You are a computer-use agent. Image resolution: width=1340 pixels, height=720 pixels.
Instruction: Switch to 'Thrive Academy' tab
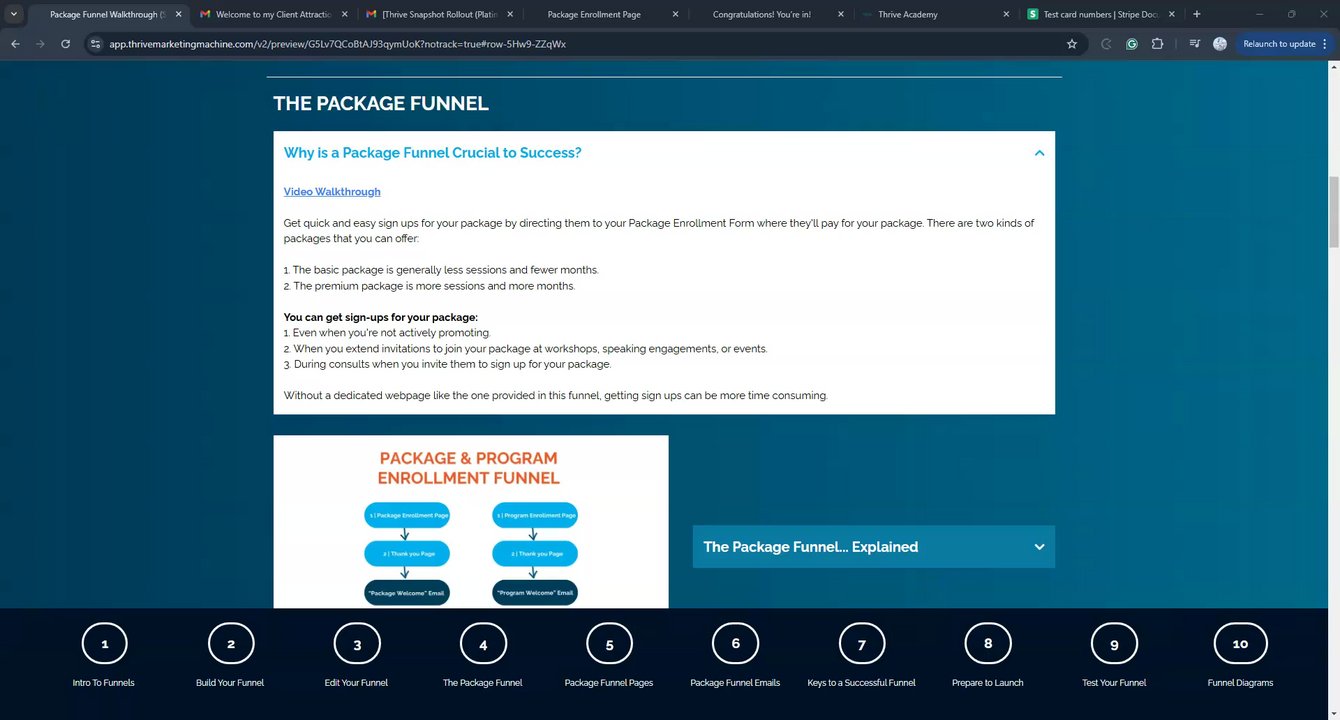tap(933, 14)
